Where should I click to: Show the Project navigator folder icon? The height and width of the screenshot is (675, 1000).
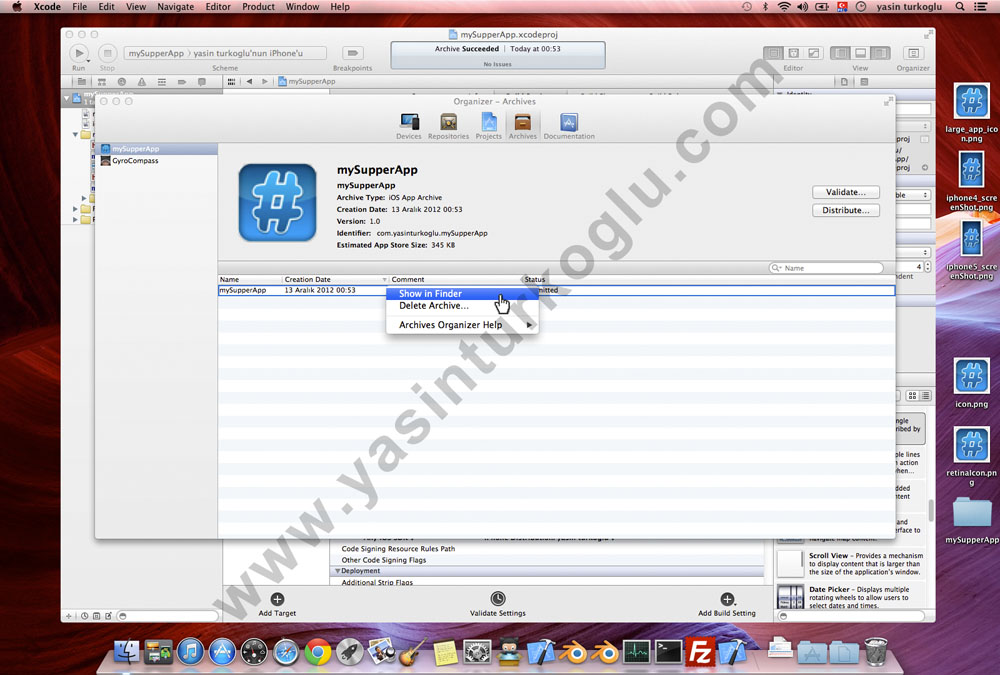tap(82, 82)
